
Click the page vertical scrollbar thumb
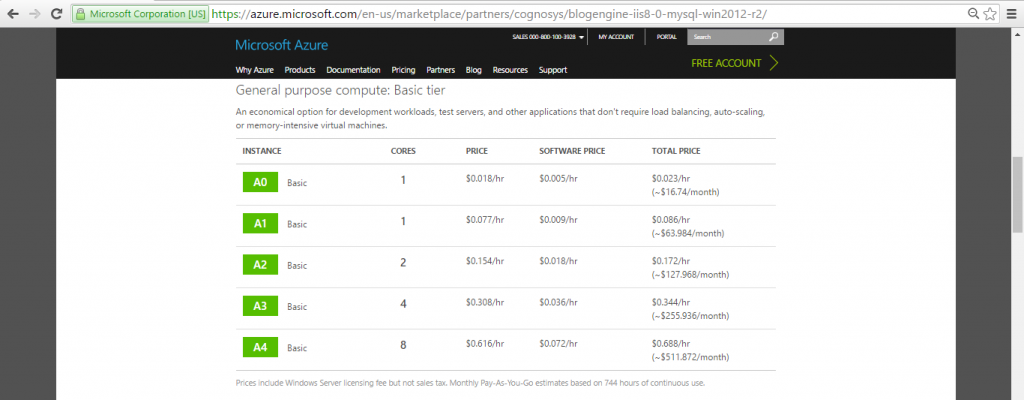[x=1017, y=195]
